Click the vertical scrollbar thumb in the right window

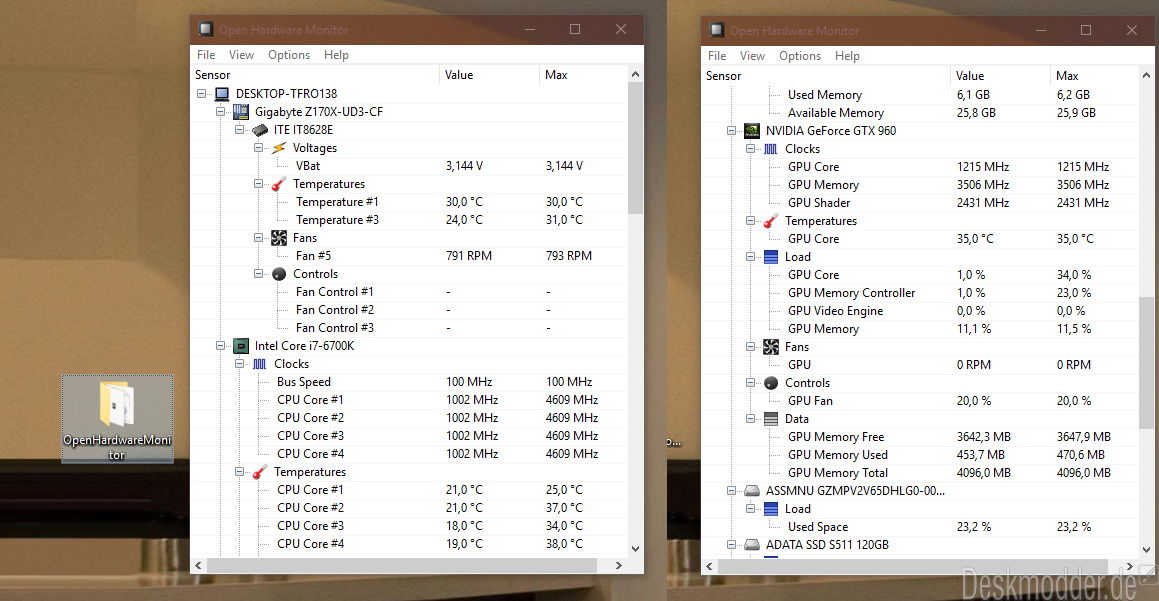1146,364
